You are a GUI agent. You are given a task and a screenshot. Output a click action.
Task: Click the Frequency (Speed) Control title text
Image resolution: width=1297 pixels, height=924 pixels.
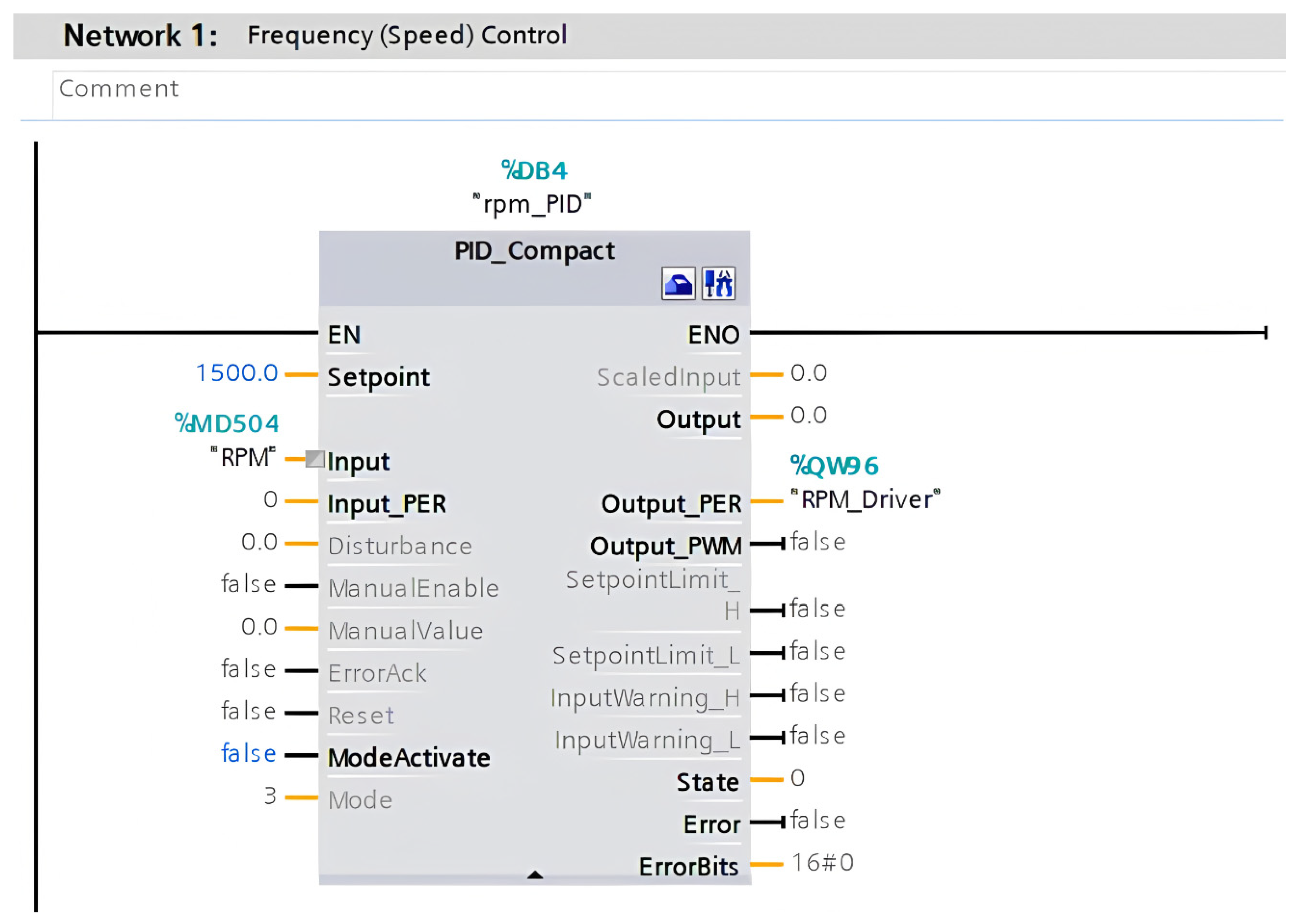point(407,35)
